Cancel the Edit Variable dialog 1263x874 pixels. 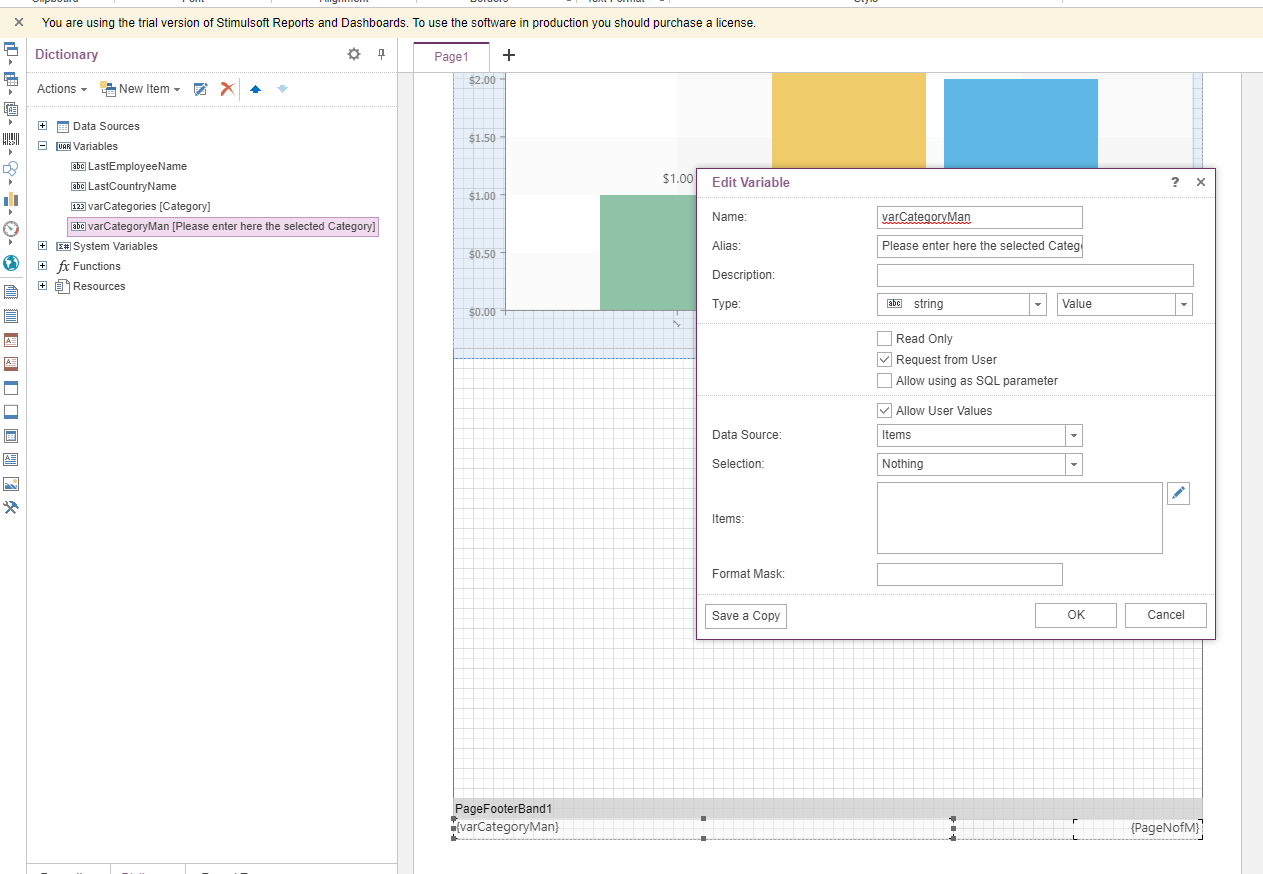click(1166, 615)
